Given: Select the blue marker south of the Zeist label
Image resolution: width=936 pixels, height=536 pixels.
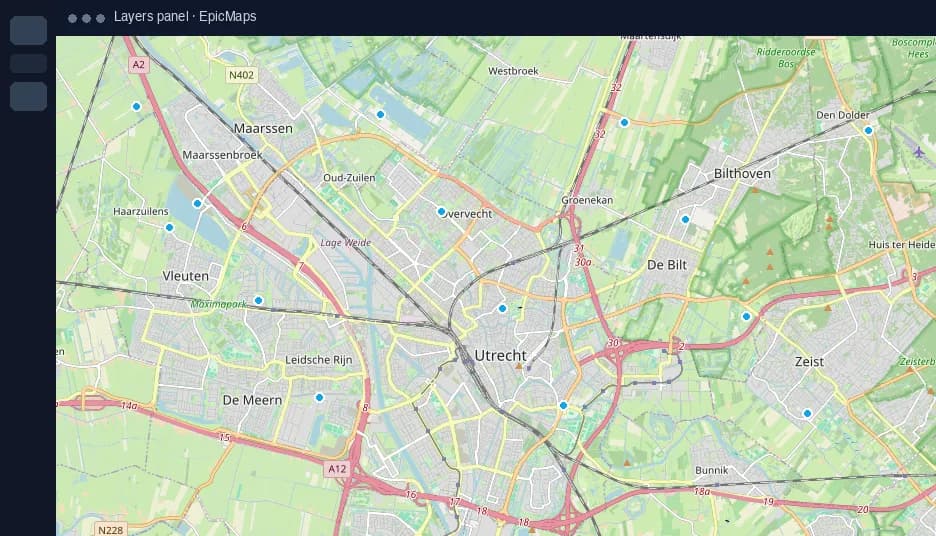Looking at the screenshot, I should tap(807, 413).
